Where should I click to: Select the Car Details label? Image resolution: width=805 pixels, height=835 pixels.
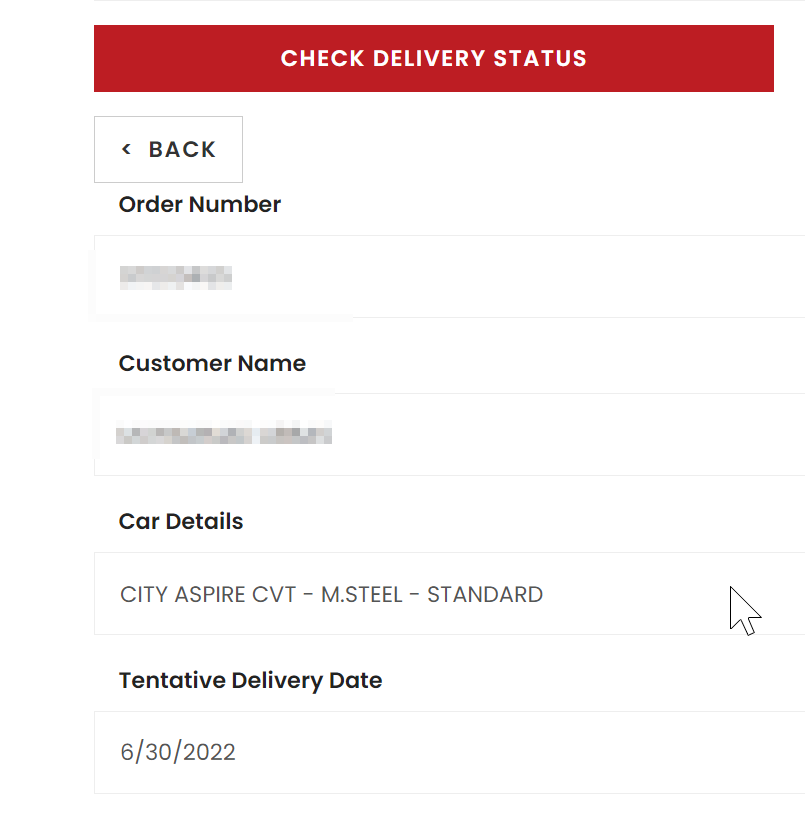pos(181,521)
